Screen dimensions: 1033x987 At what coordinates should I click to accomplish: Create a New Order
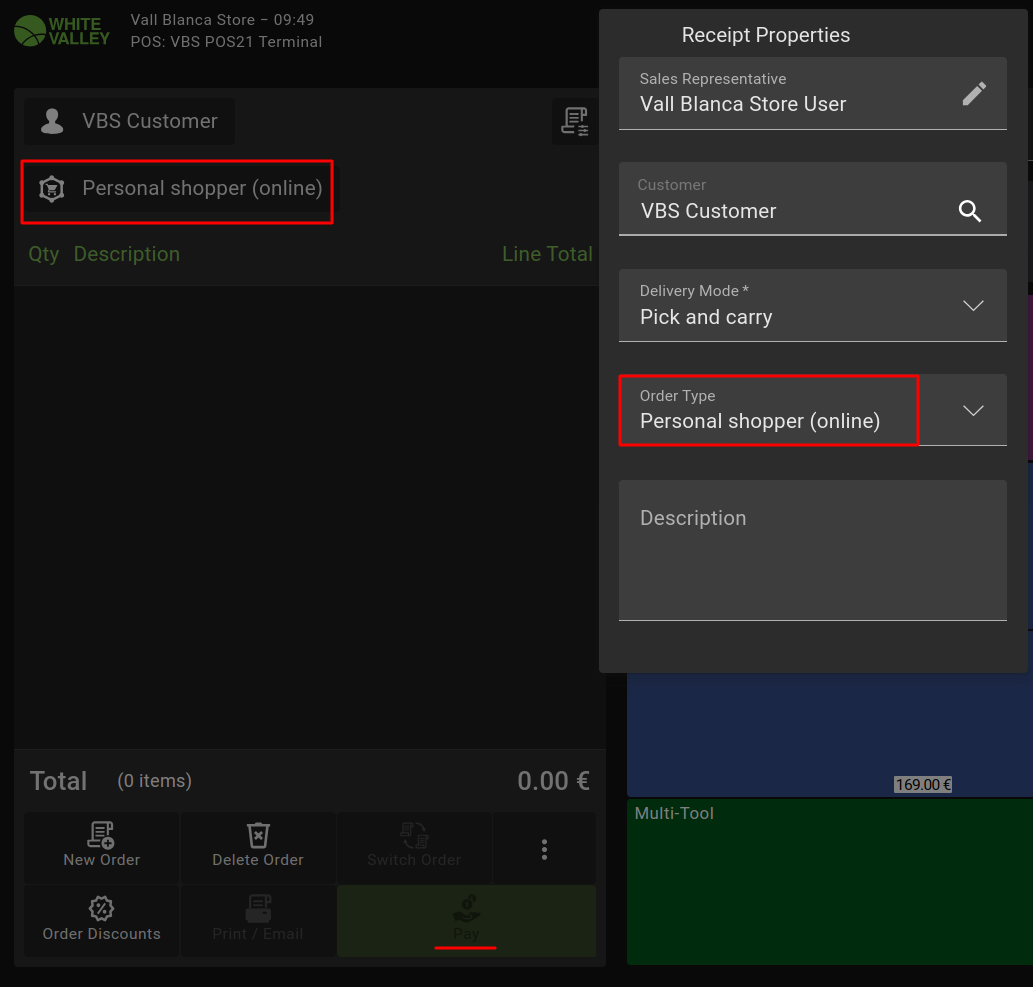click(101, 847)
